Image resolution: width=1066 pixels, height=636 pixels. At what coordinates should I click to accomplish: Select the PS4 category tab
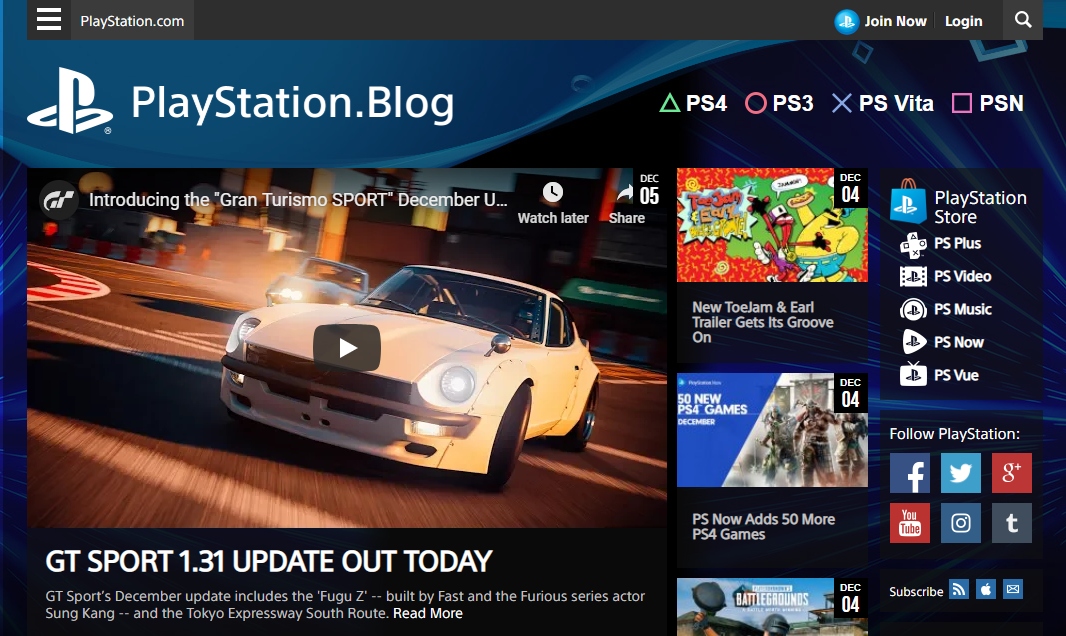click(693, 103)
